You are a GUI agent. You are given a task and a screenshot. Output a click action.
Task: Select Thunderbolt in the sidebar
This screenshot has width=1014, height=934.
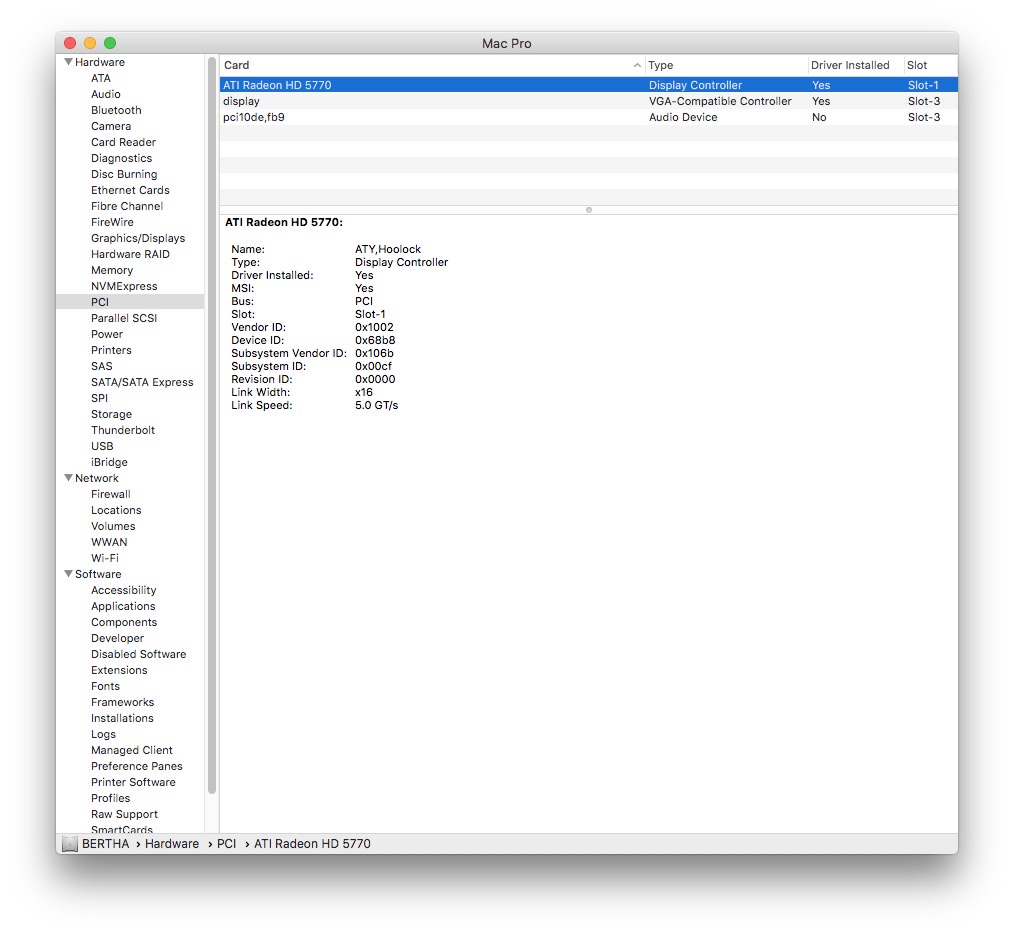123,430
